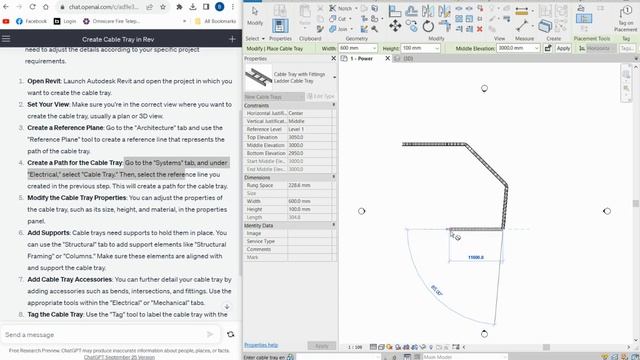Click the red Delete X icon in Modify panel
This screenshot has width=640, height=360.
pyautogui.click(x=480, y=29)
